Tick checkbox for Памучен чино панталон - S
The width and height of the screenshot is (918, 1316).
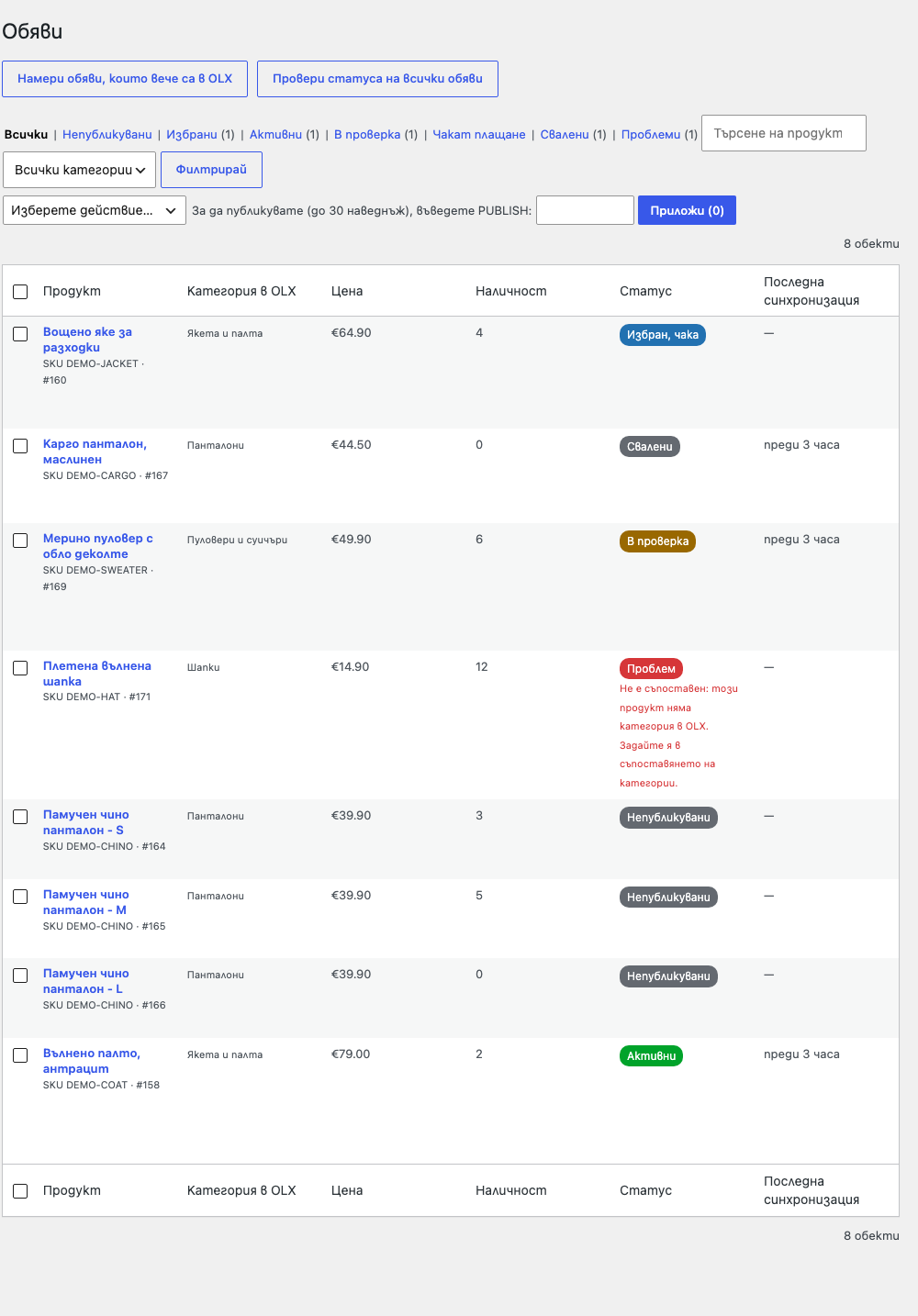[x=20, y=817]
